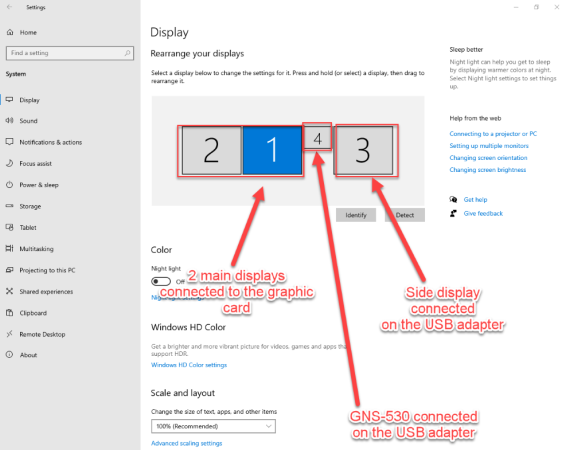Select the Storage drive icon

click(x=10, y=206)
